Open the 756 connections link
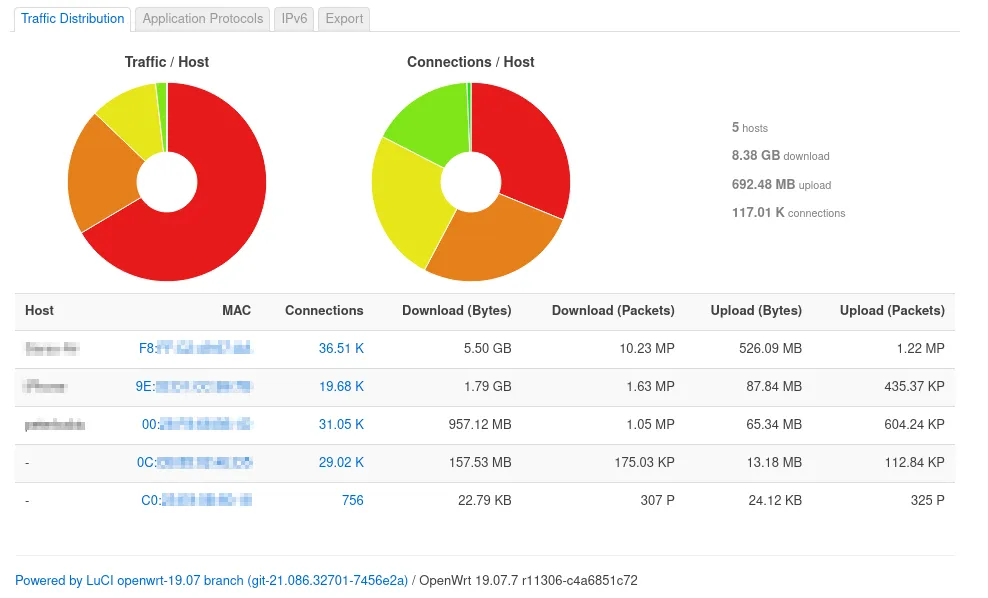The height and width of the screenshot is (598, 988). (x=352, y=500)
